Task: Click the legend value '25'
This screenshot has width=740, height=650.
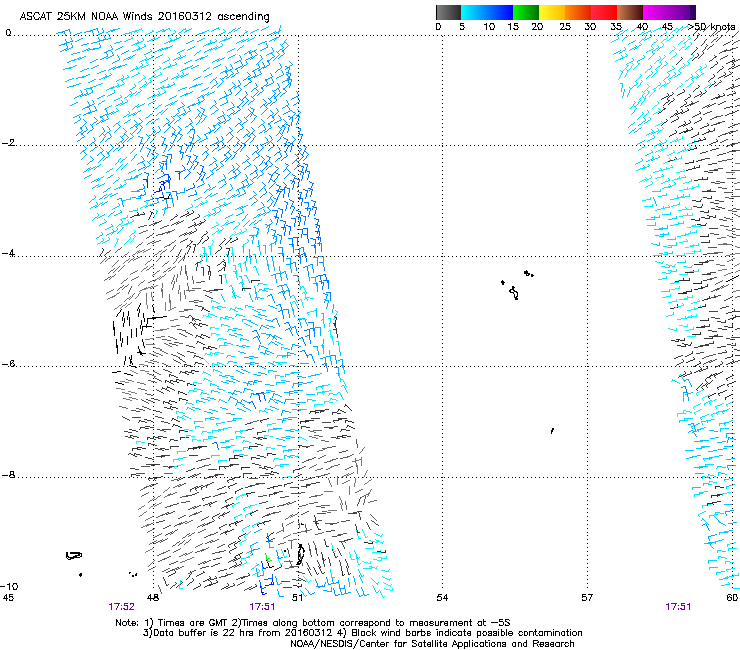Action: 565,27
